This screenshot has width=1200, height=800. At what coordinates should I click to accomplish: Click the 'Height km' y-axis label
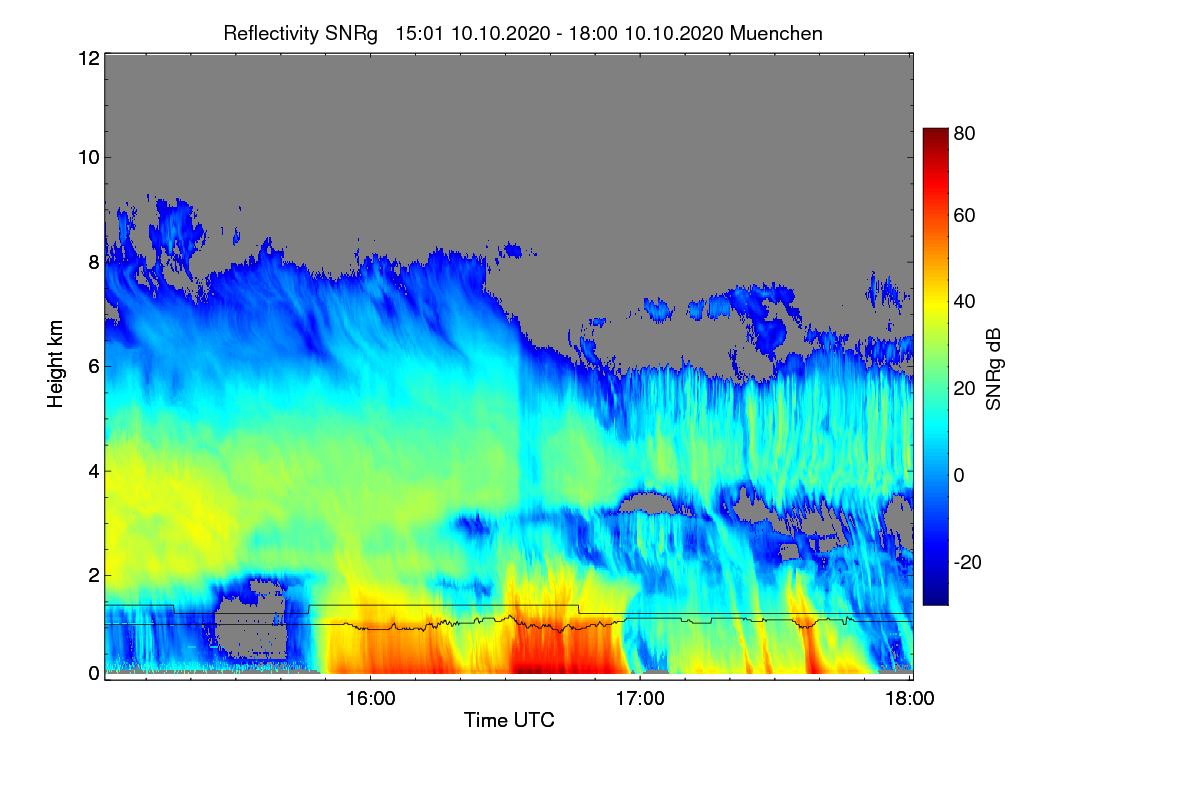click(x=56, y=365)
